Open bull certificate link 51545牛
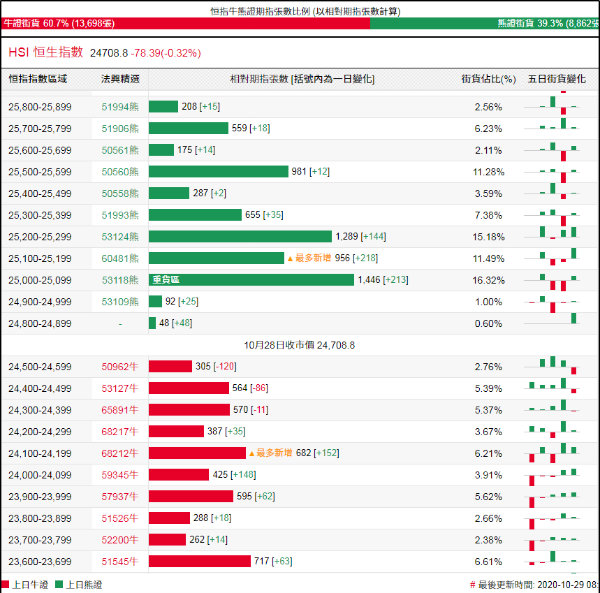Screen dimensions: 600x593 119,561
